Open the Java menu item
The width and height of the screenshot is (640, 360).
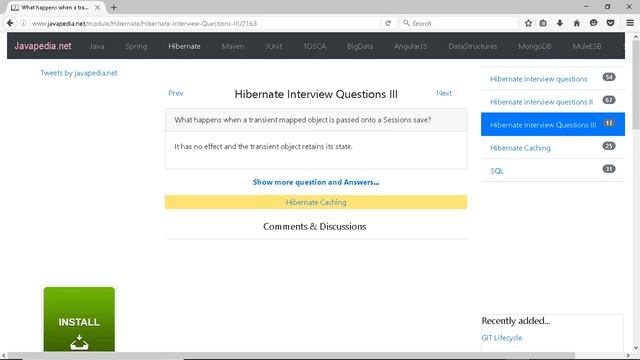coord(97,46)
